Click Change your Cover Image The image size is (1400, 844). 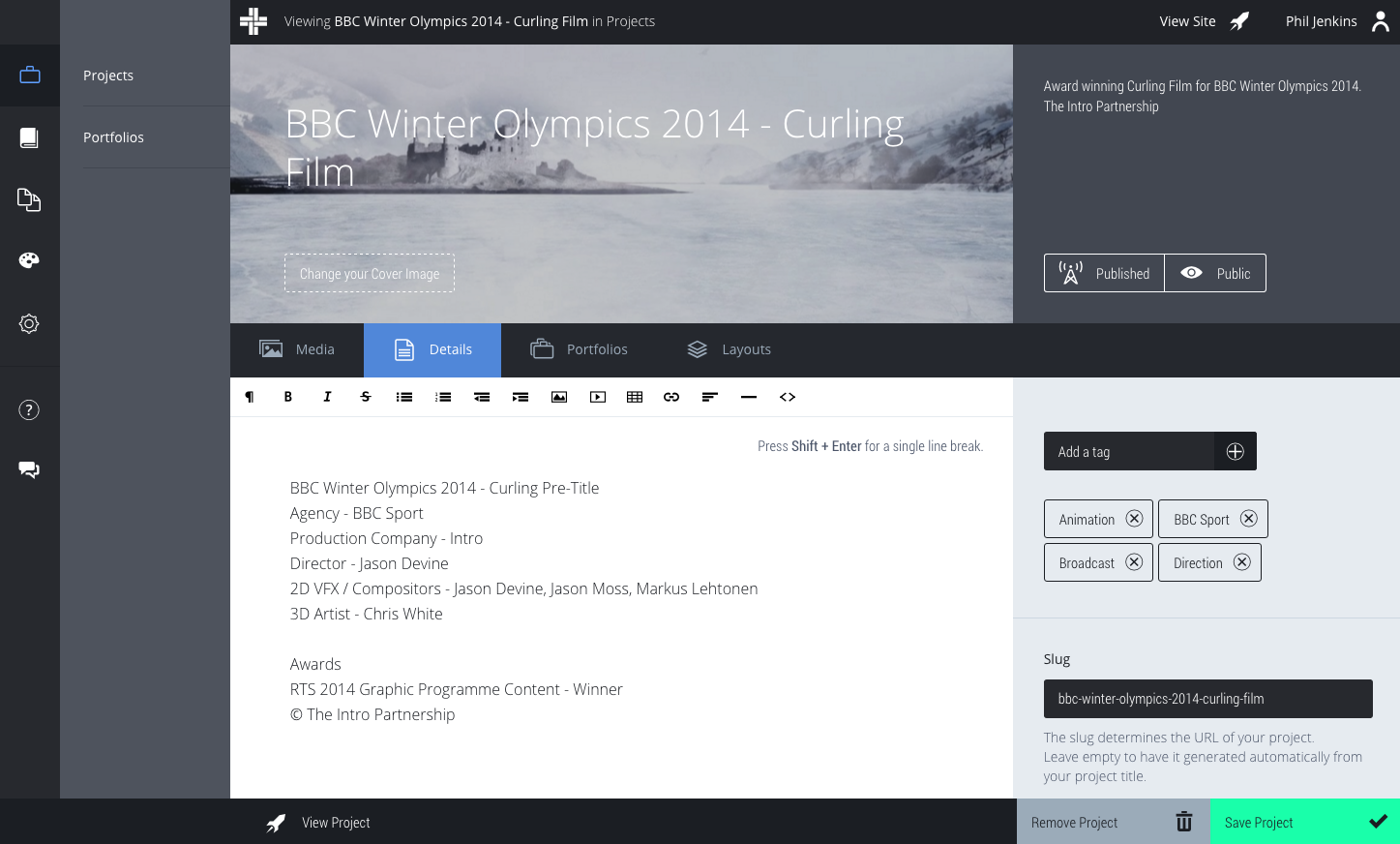tap(370, 274)
